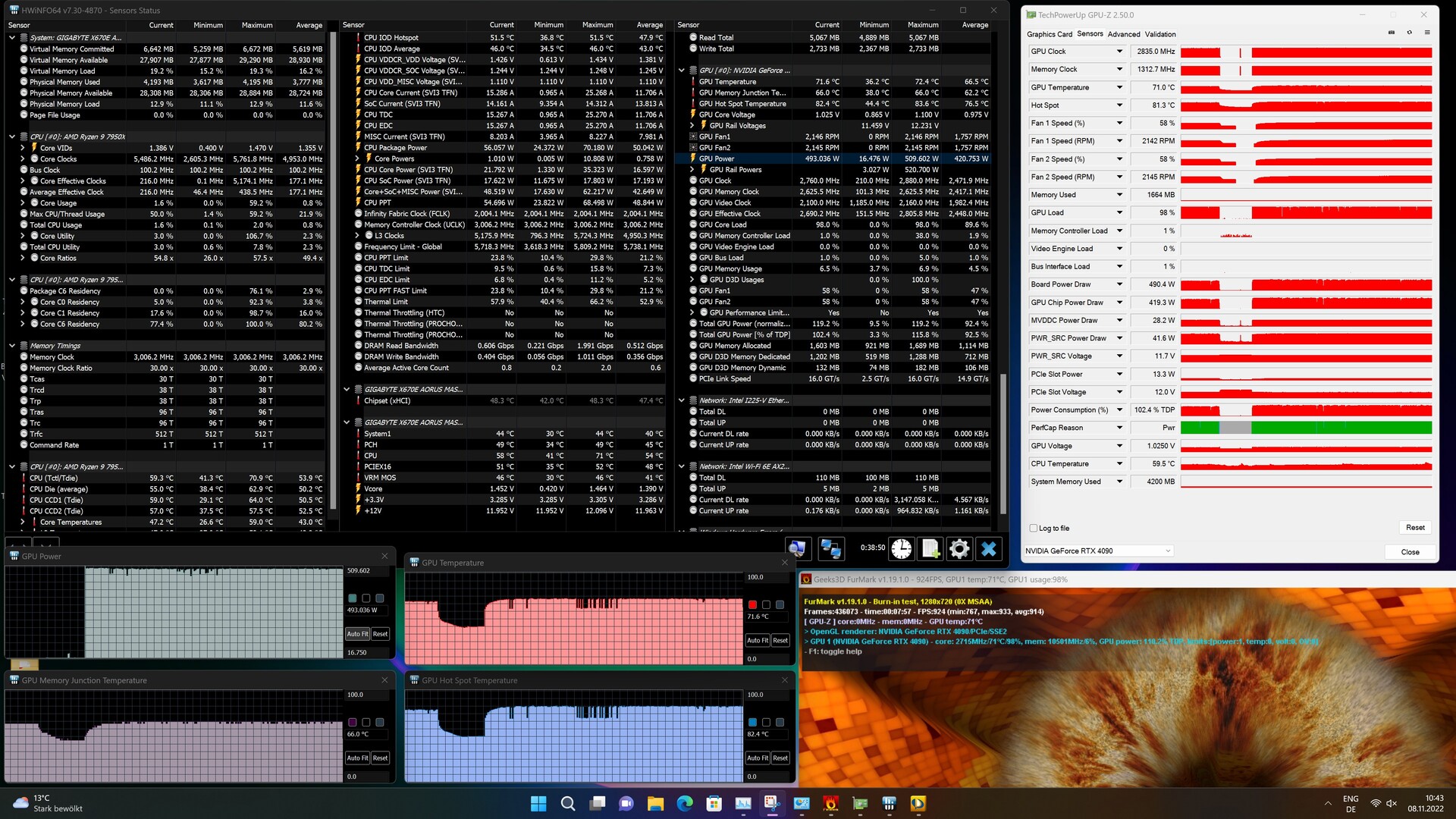
Task: Click the blue X close sensors icon
Action: 989,549
